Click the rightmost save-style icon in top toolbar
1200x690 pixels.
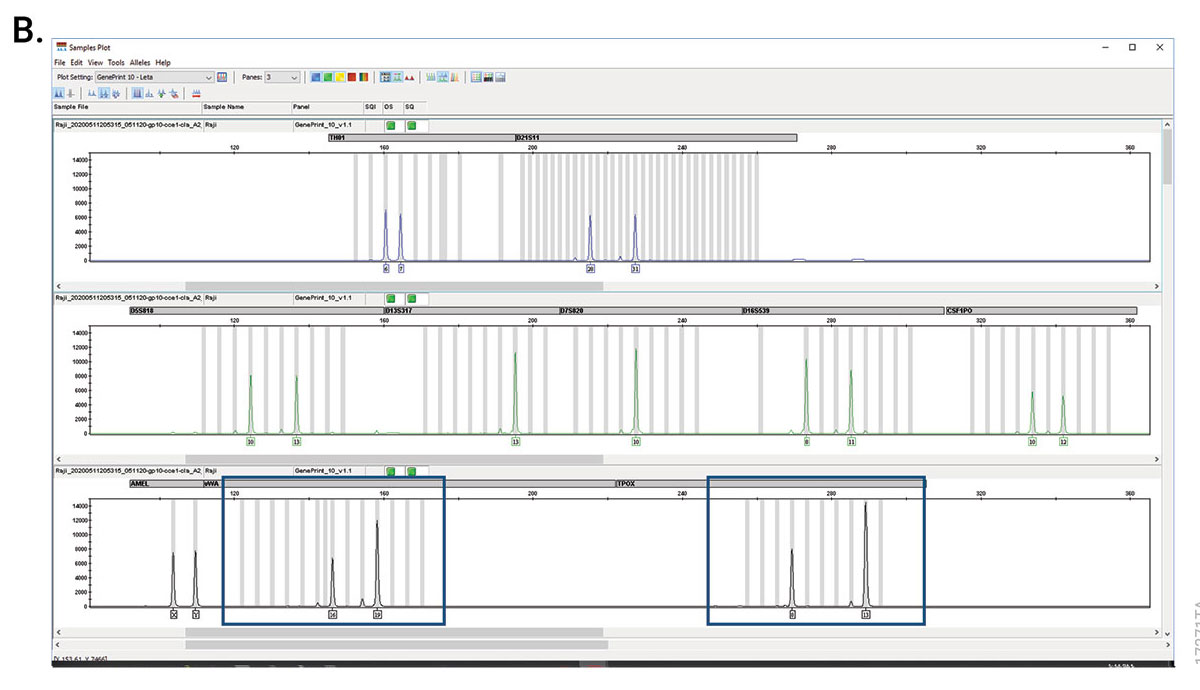[x=500, y=77]
